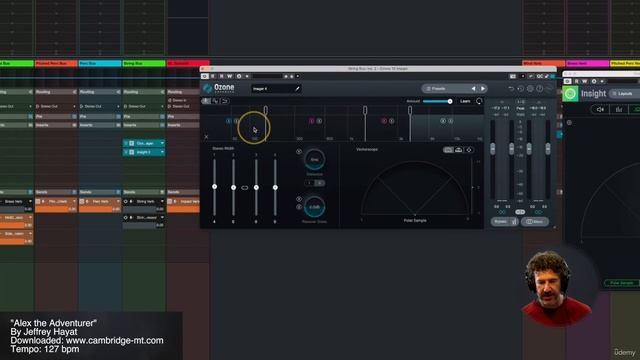Click the third crossover handle
The width and height of the screenshot is (640, 360).
tap(410, 110)
